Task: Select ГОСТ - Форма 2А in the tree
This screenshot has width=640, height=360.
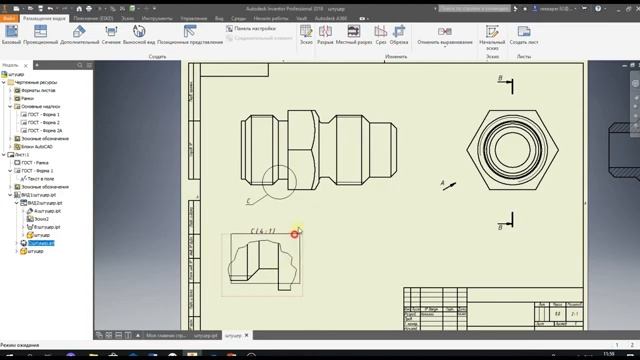Action: coord(41,131)
